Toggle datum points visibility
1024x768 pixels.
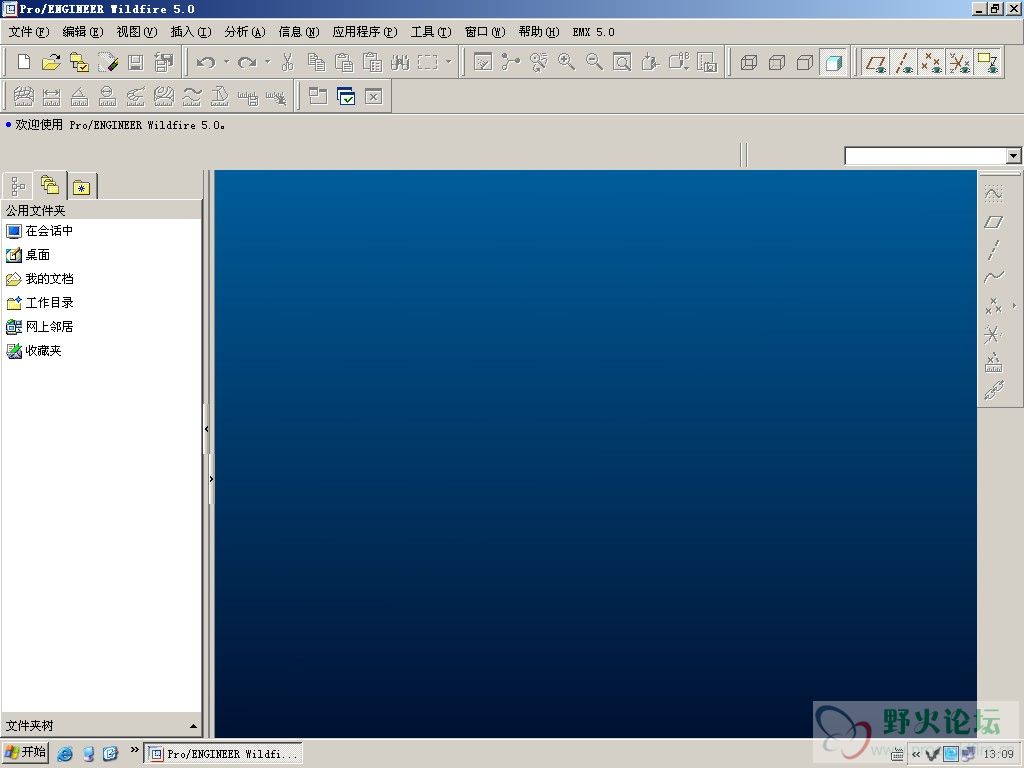click(x=931, y=62)
